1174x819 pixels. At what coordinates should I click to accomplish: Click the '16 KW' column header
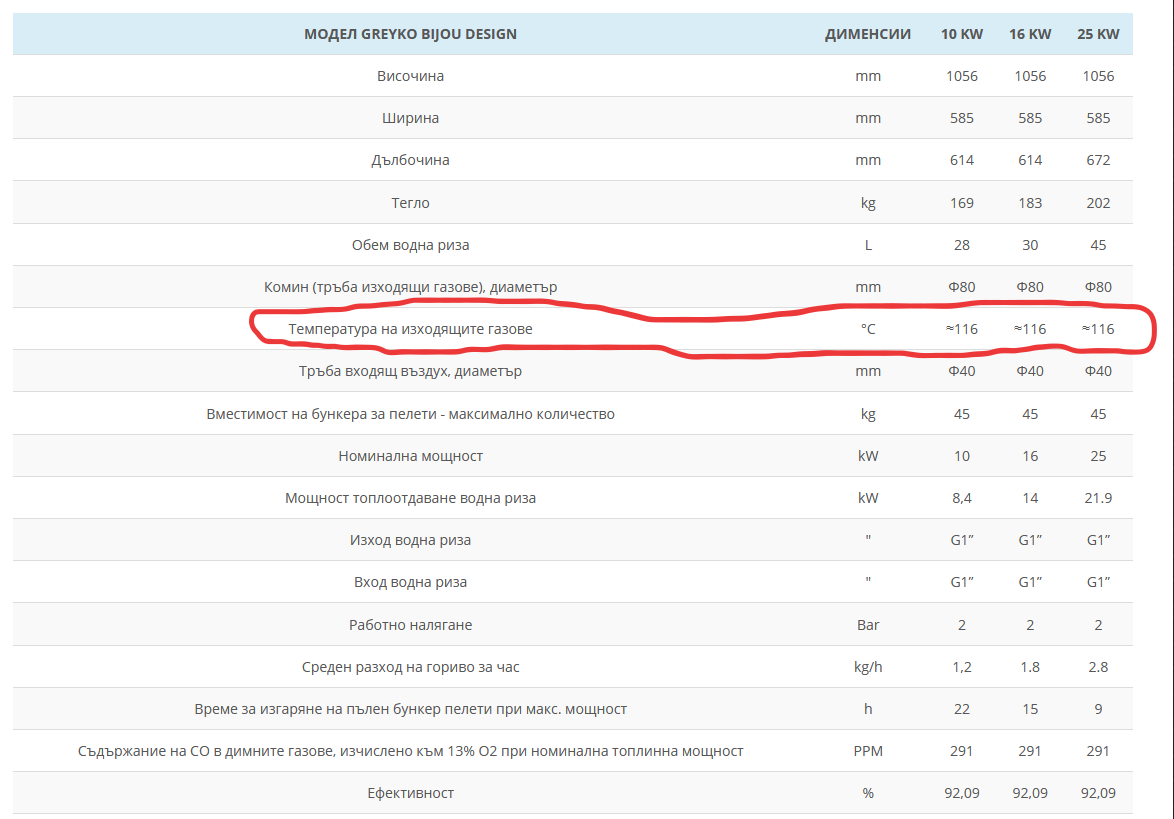pos(1029,34)
